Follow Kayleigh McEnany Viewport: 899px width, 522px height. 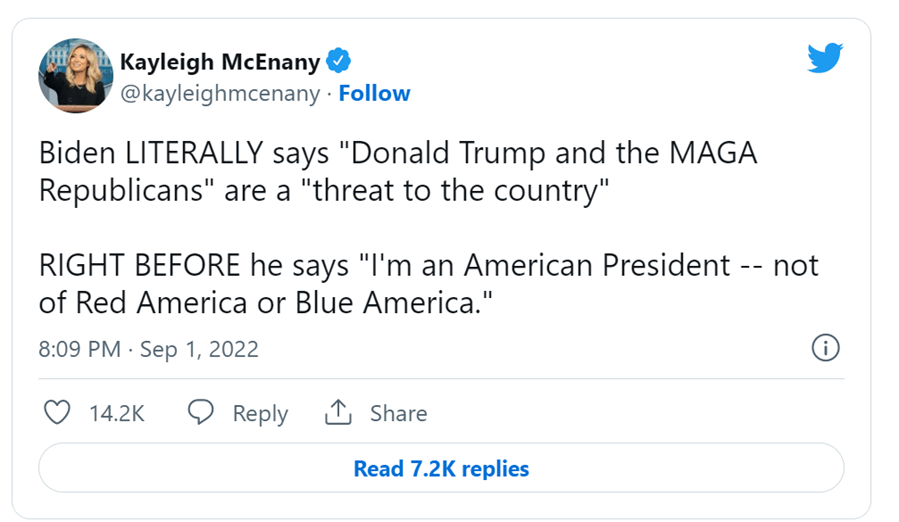[374, 94]
